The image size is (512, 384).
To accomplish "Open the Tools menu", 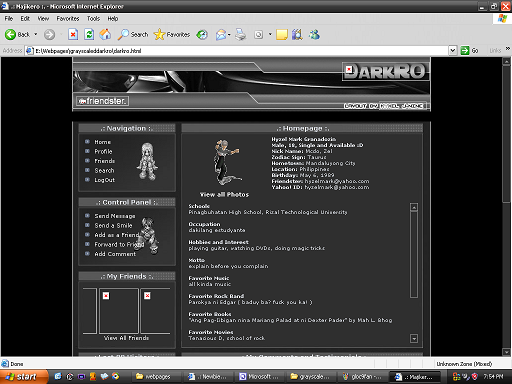I will point(93,19).
